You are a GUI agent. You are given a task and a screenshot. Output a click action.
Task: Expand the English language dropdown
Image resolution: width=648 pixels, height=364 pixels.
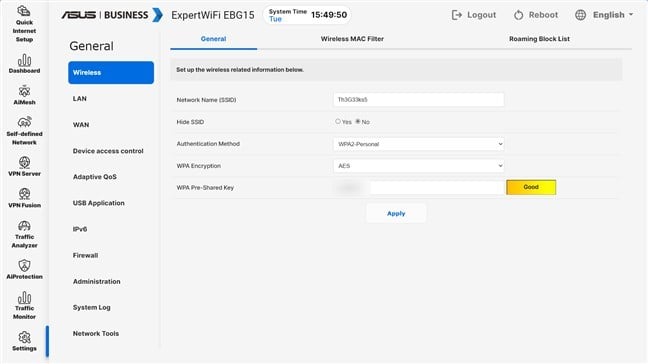point(612,15)
